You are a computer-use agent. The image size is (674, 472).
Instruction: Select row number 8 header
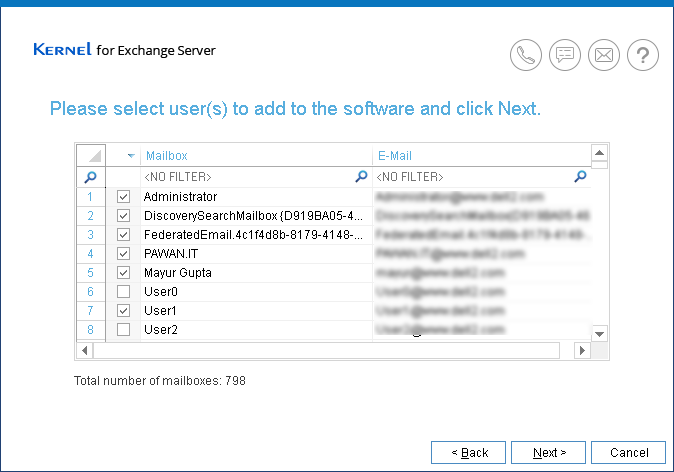91,330
